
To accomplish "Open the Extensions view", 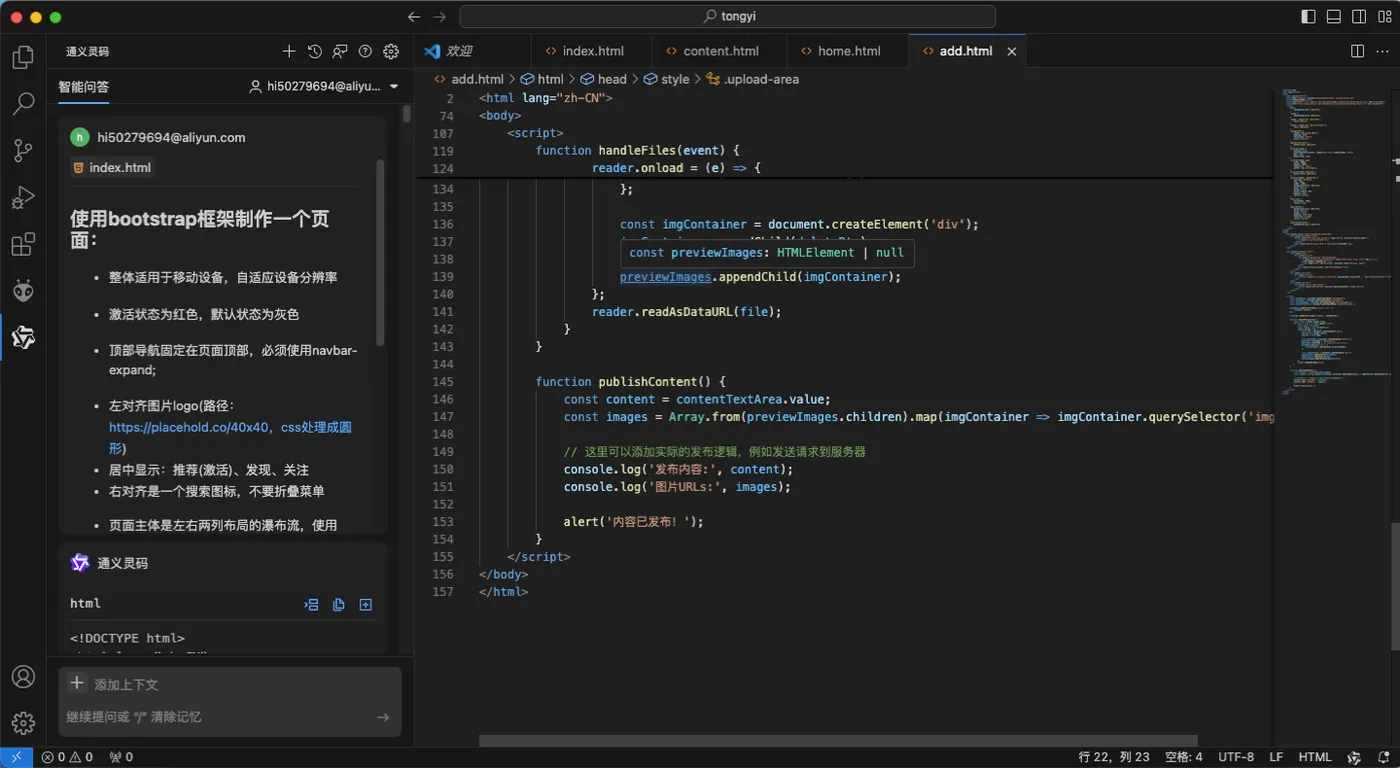I will 23,244.
